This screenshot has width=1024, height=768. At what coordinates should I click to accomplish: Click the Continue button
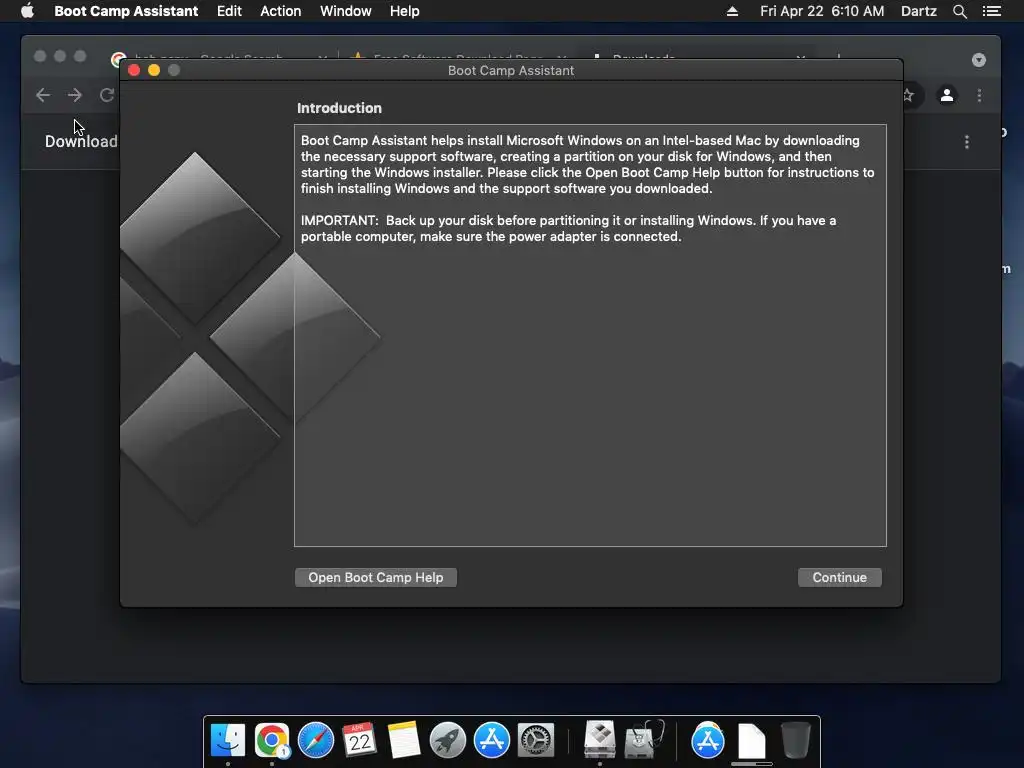click(839, 577)
